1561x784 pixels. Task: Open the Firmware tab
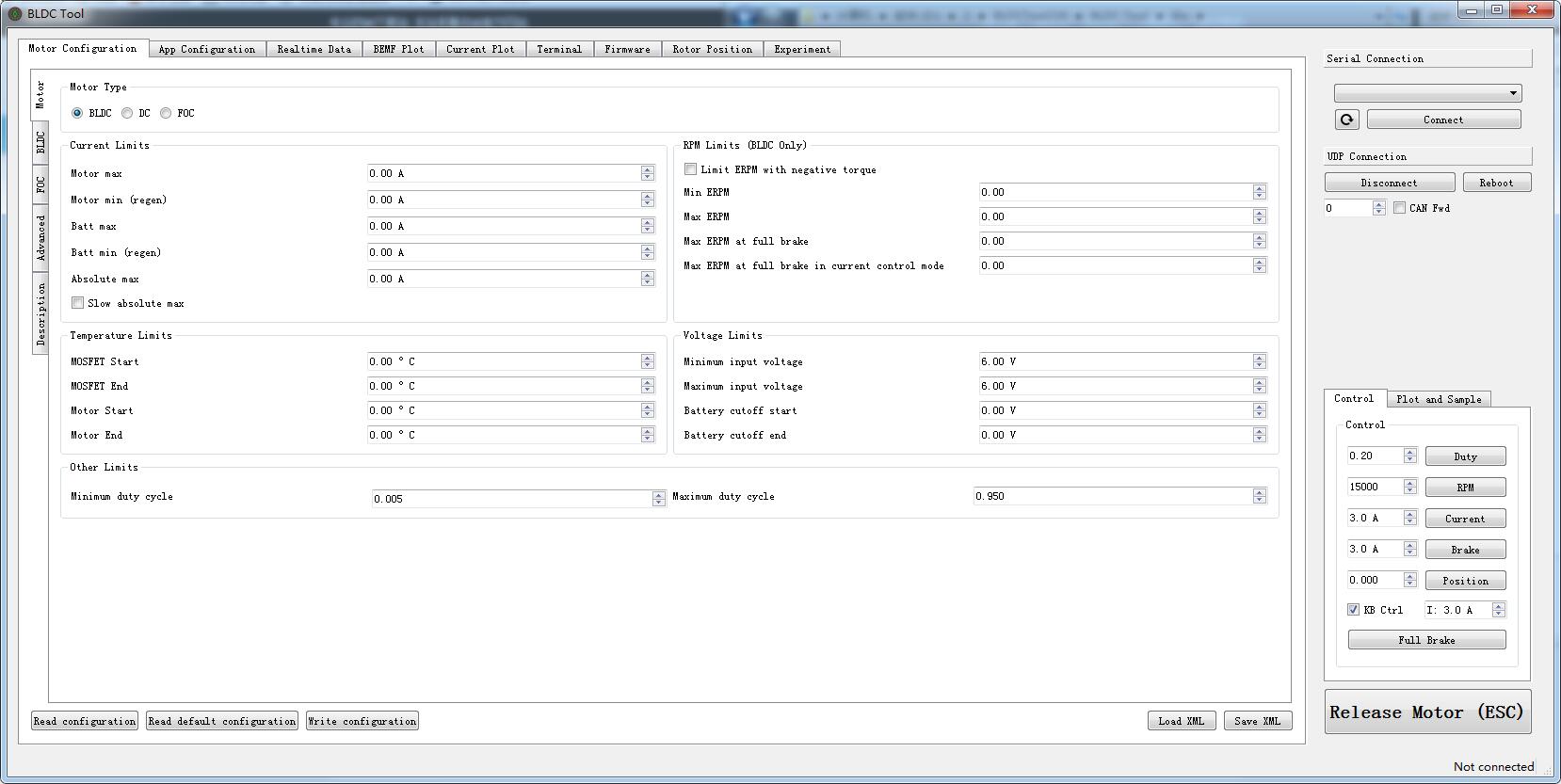coord(628,49)
